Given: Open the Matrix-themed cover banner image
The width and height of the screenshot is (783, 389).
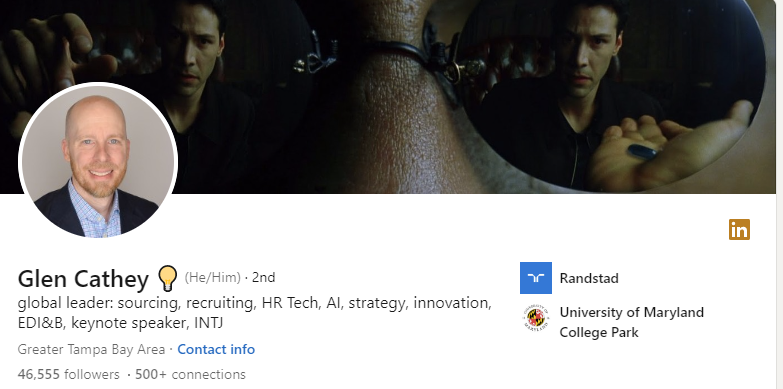Looking at the screenshot, I should click(x=388, y=96).
